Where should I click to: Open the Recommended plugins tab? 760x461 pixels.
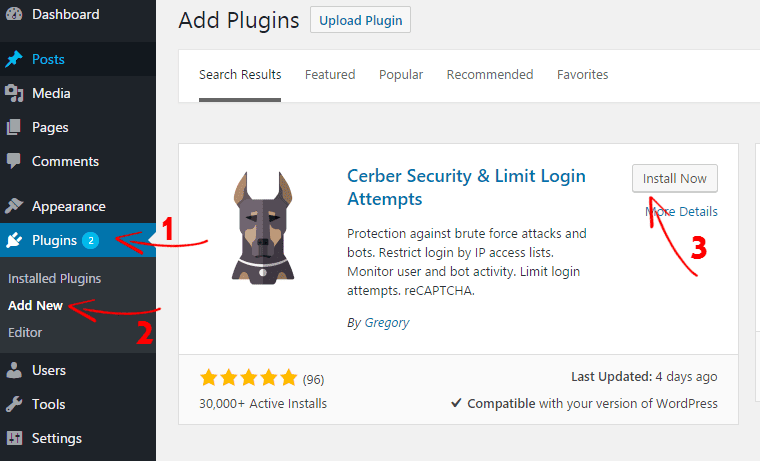click(490, 75)
